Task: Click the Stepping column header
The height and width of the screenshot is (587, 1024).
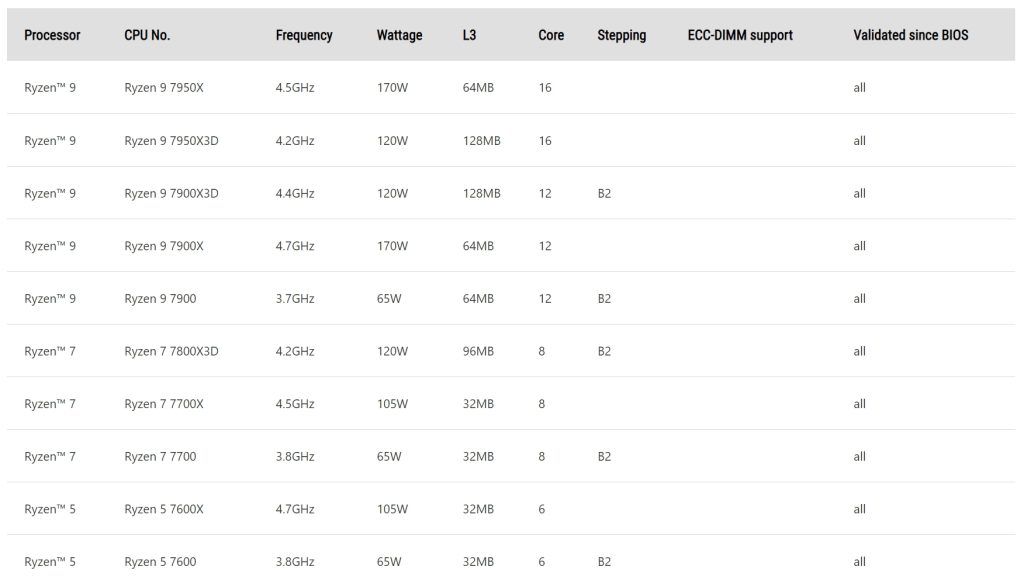Action: [622, 35]
